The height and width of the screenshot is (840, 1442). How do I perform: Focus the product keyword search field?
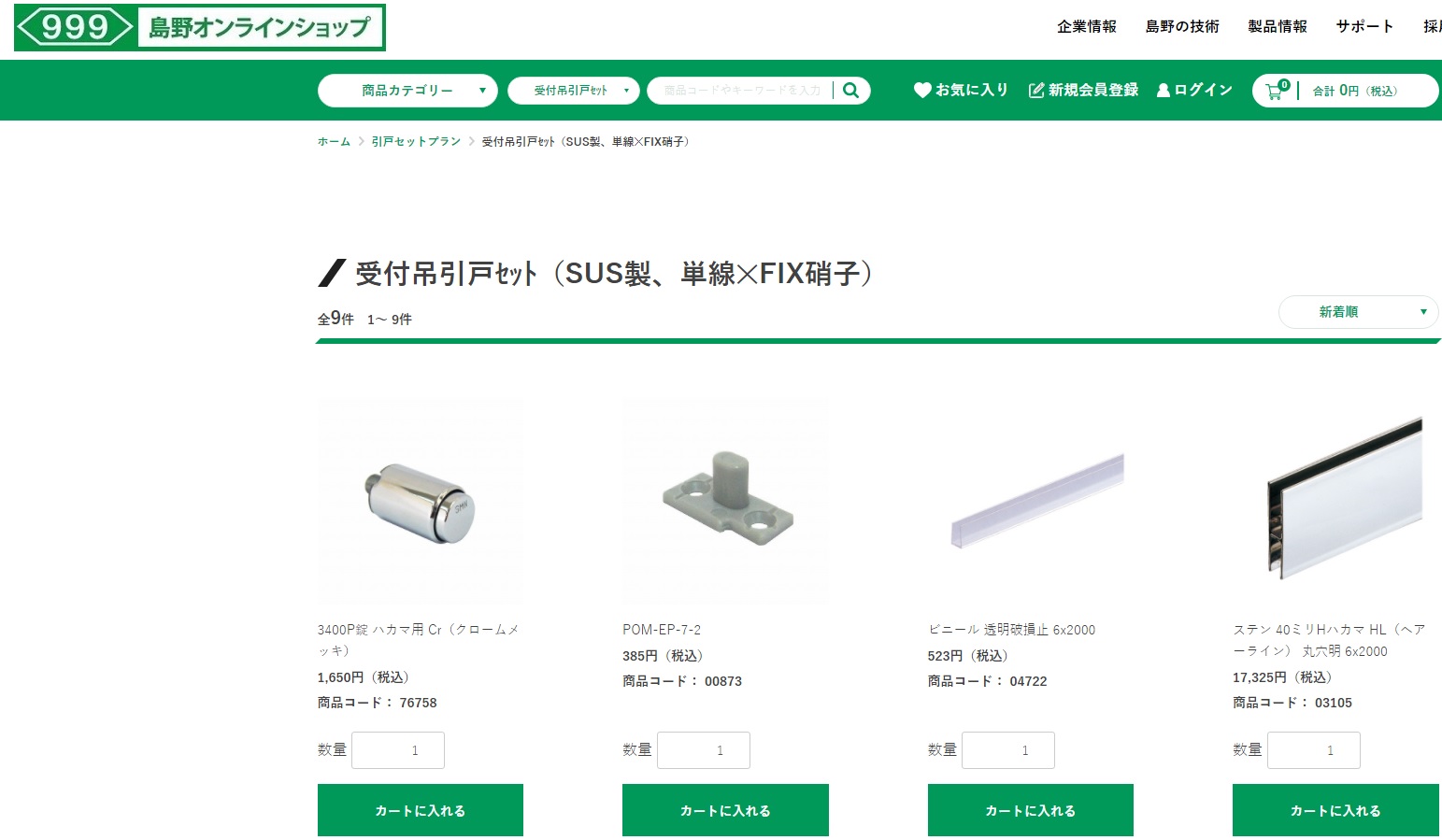[742, 91]
